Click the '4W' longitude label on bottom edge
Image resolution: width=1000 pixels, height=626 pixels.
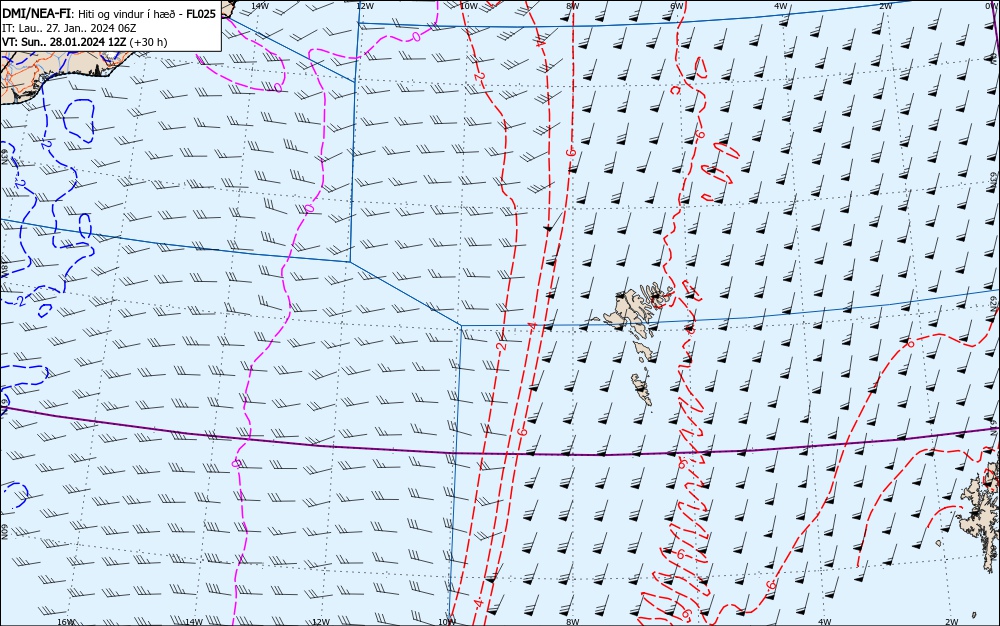[824, 622]
